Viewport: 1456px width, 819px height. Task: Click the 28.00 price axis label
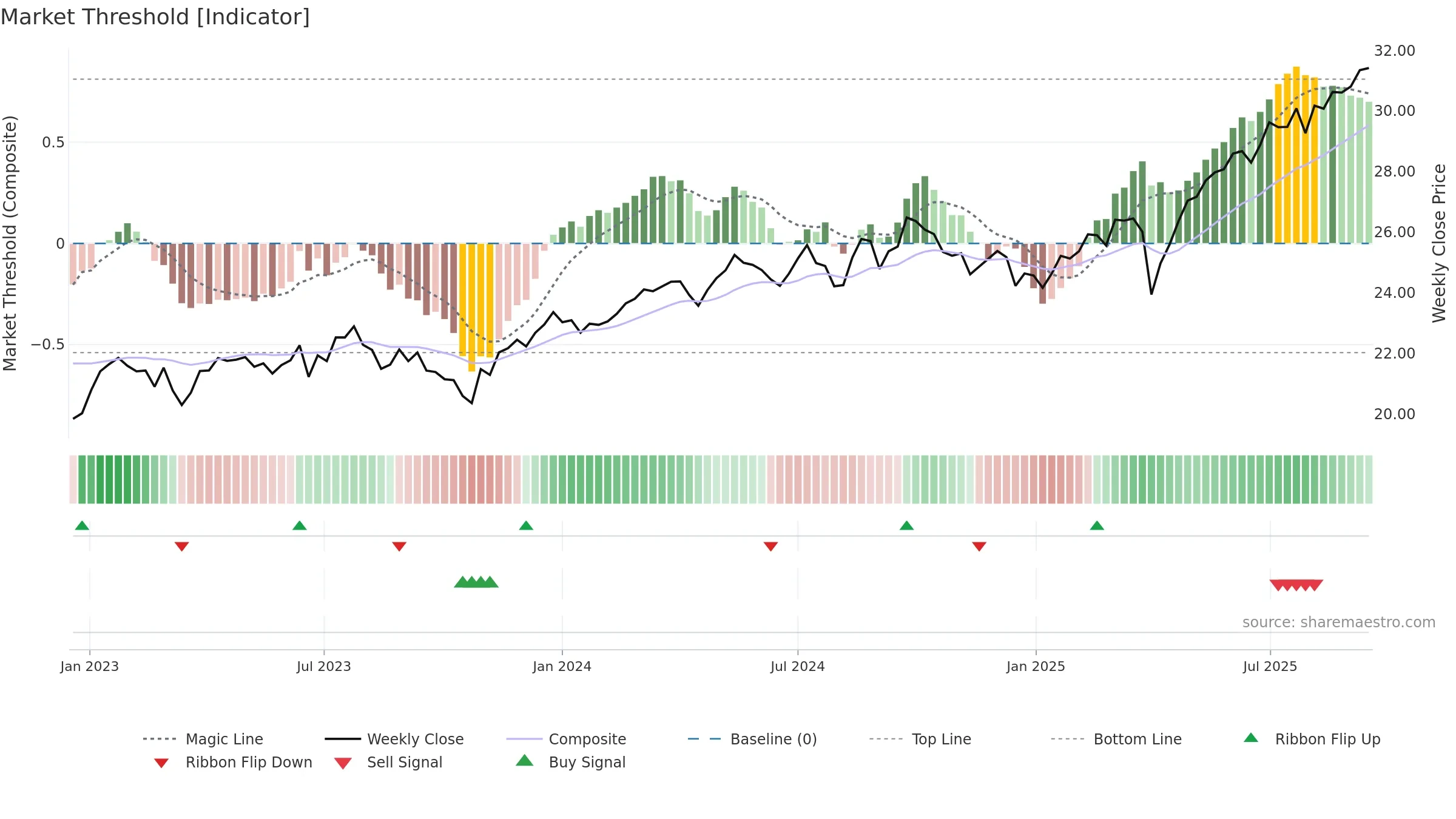1395,171
